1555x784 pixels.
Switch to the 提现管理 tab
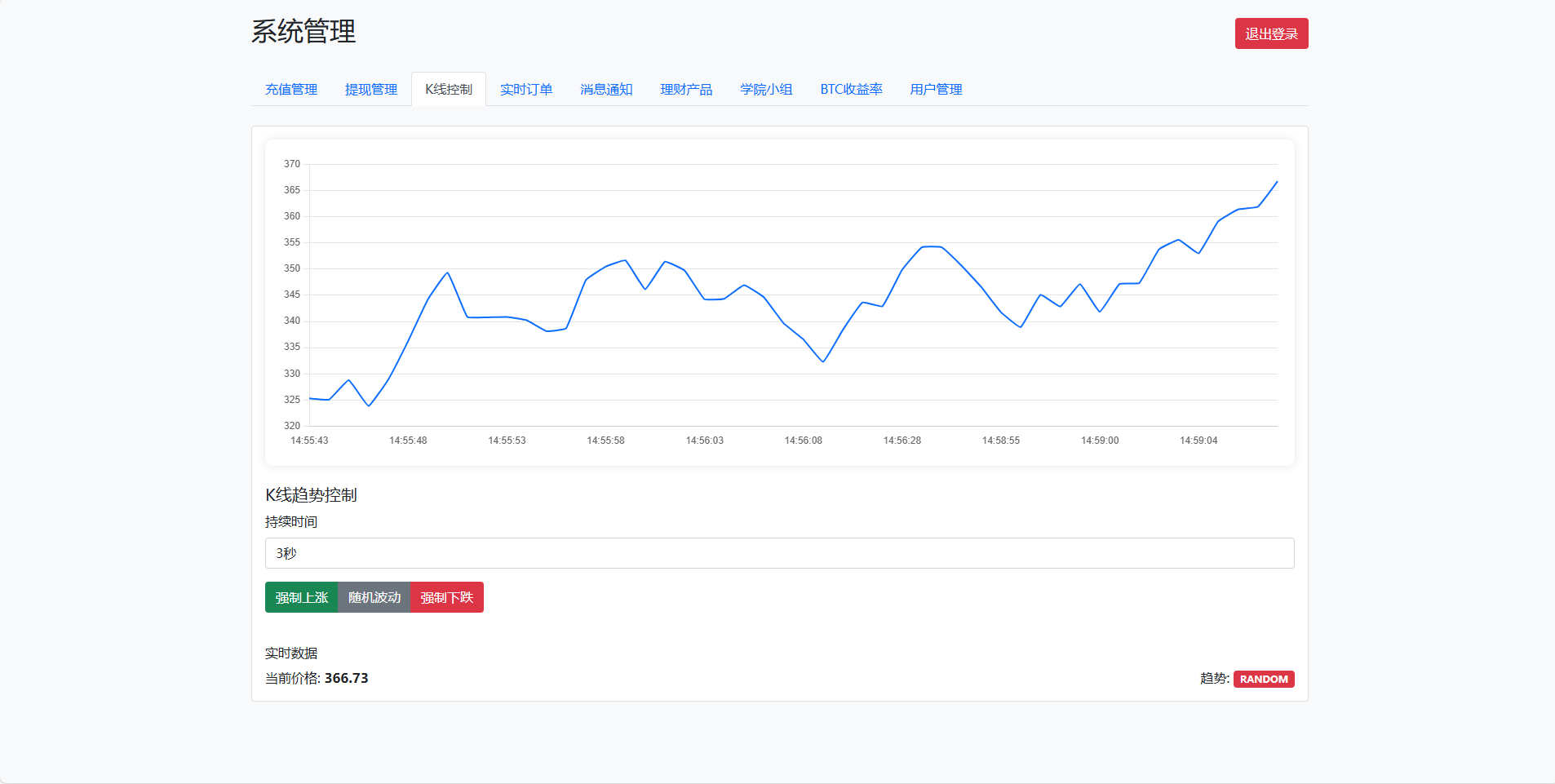point(371,90)
